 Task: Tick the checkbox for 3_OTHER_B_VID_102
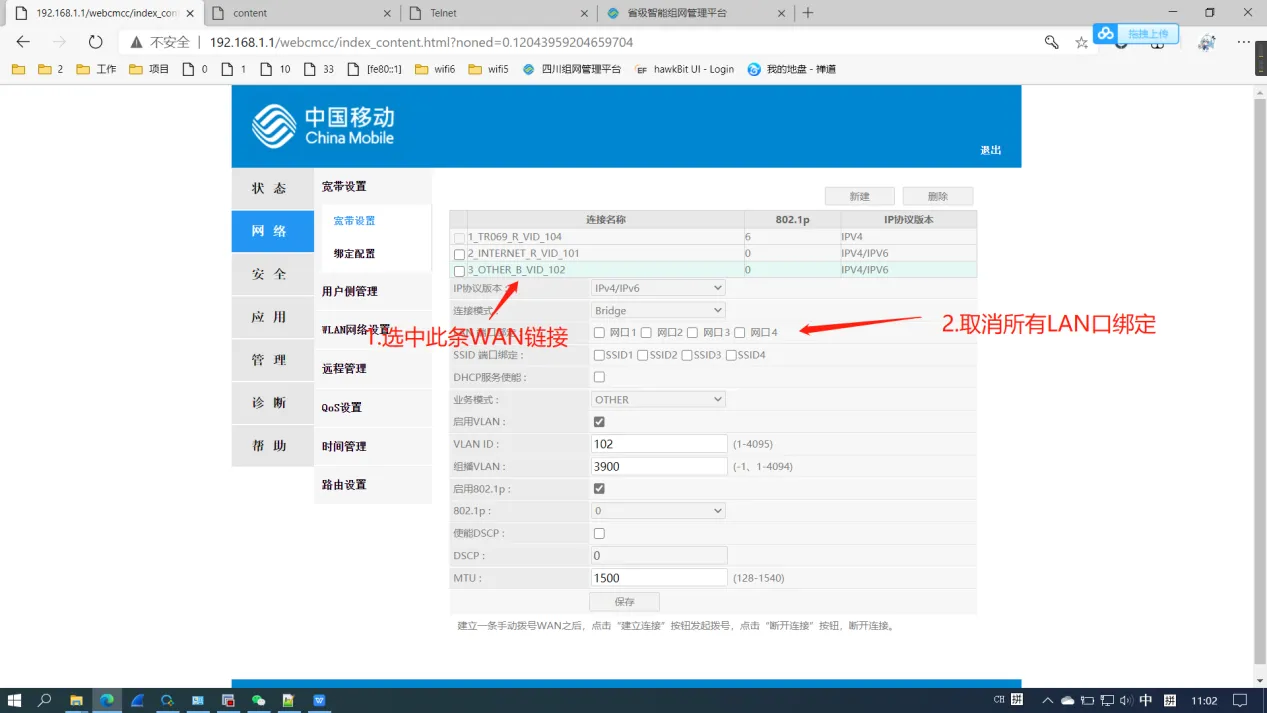pos(460,271)
